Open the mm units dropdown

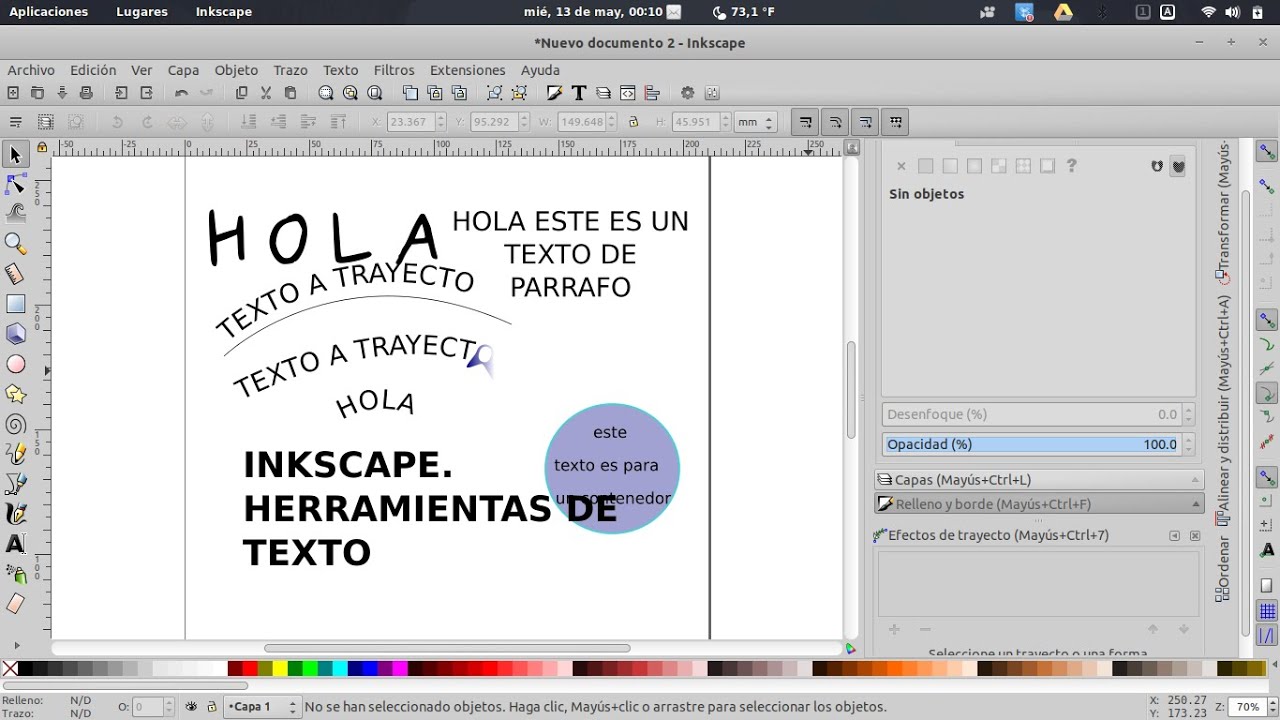point(755,122)
